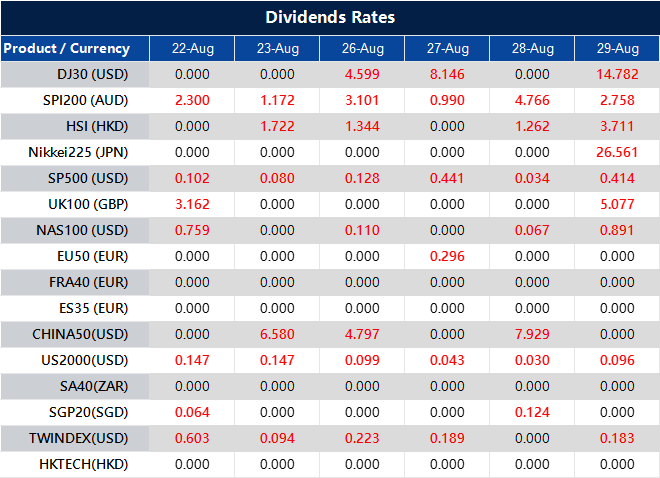Click the HKTECH(HKD) row label

[x=84, y=464]
